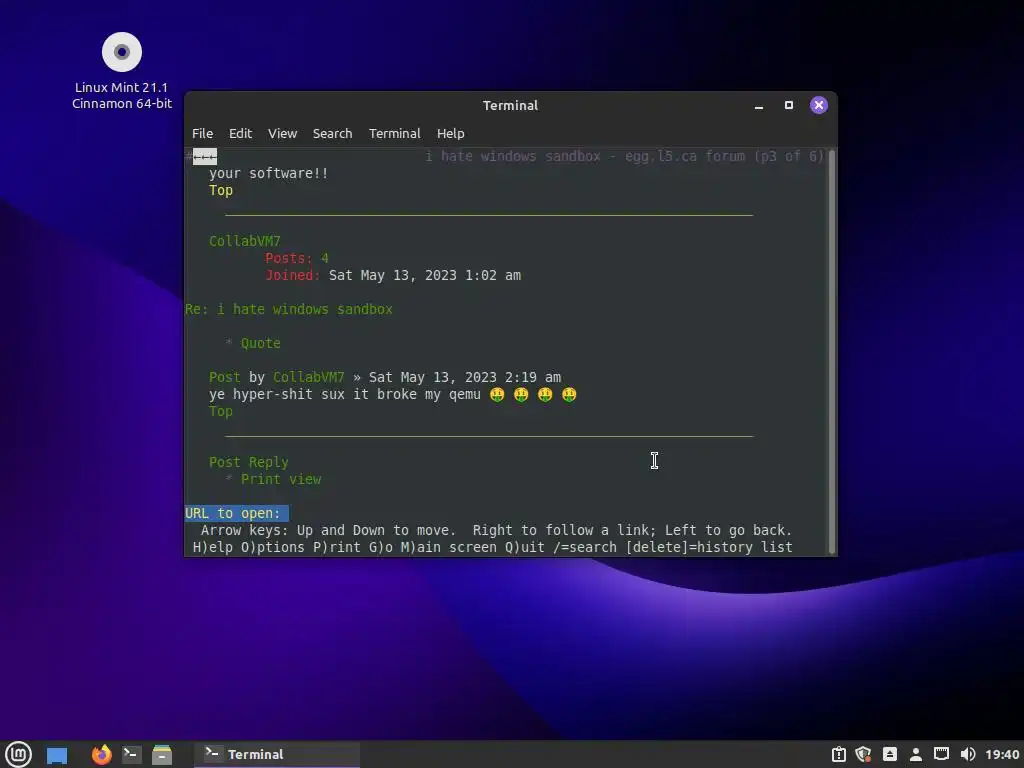Click the Terminal window title bar

510,105
